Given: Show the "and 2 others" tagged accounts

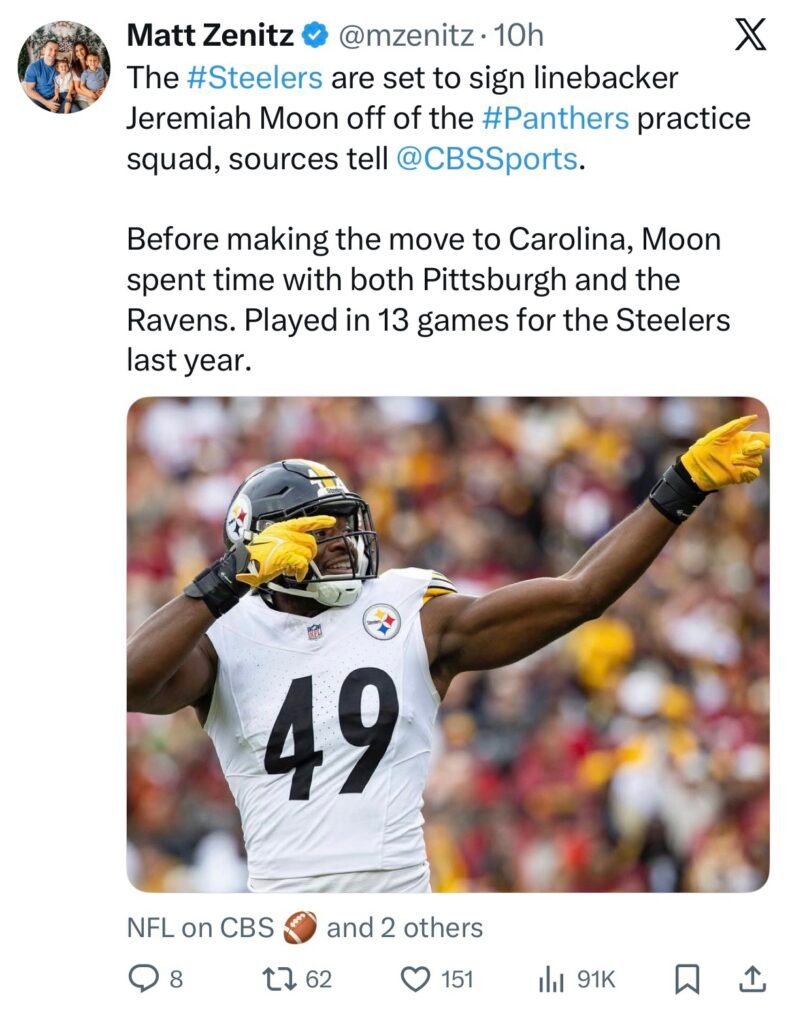Looking at the screenshot, I should [404, 927].
